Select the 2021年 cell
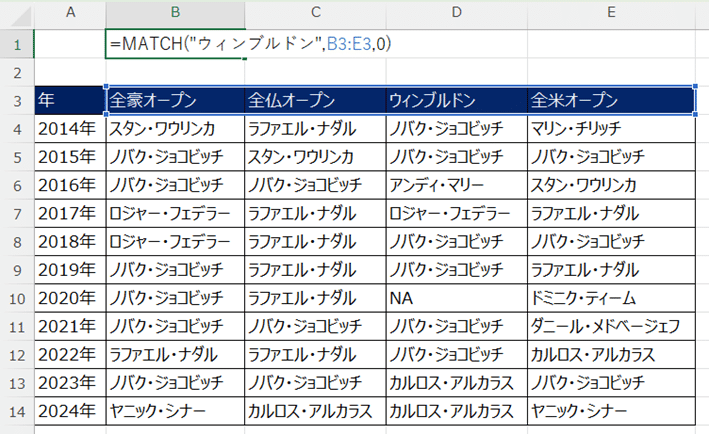Image resolution: width=709 pixels, height=434 pixels. (x=70, y=326)
